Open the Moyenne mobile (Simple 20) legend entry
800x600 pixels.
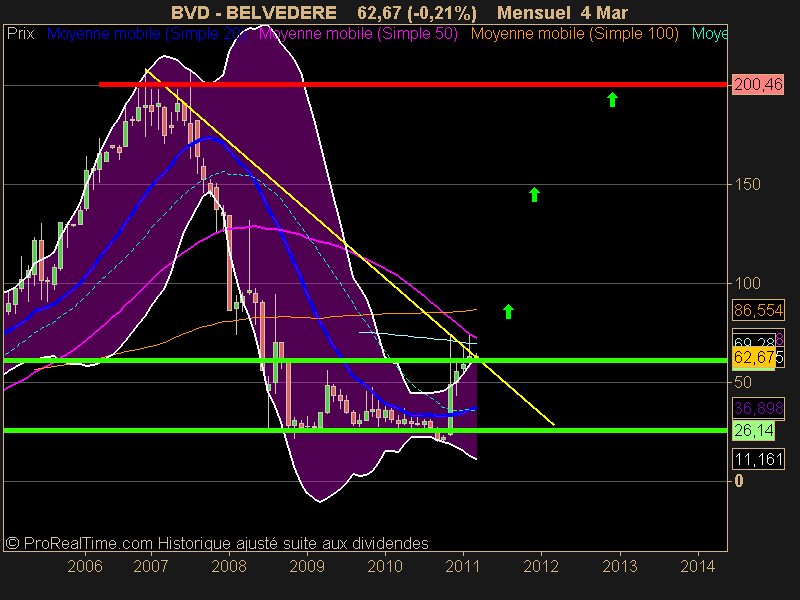pyautogui.click(x=146, y=34)
